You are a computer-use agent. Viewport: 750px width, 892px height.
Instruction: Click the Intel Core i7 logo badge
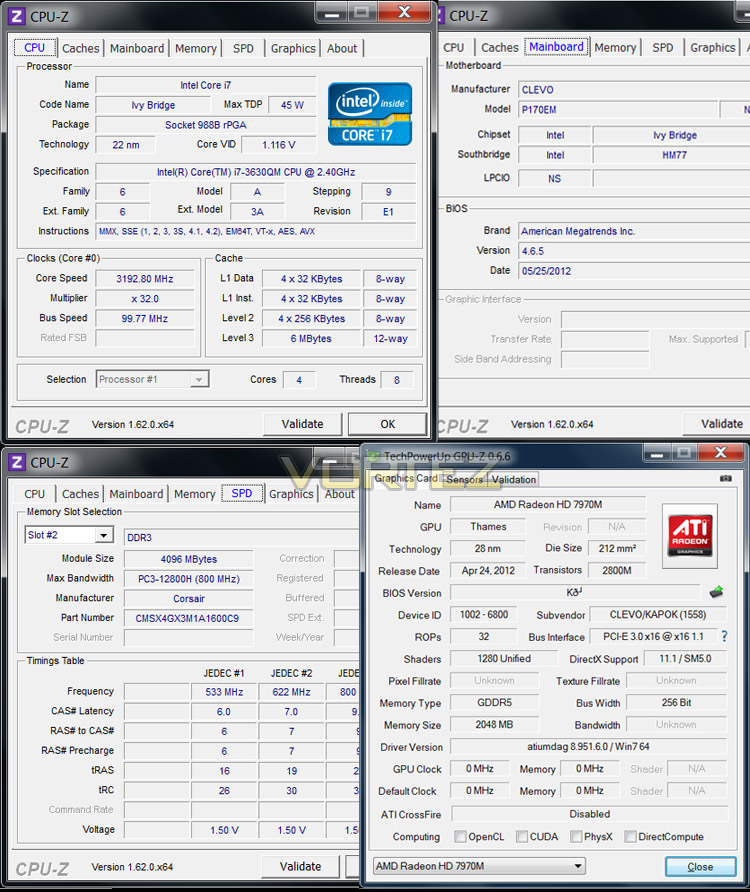tap(369, 114)
